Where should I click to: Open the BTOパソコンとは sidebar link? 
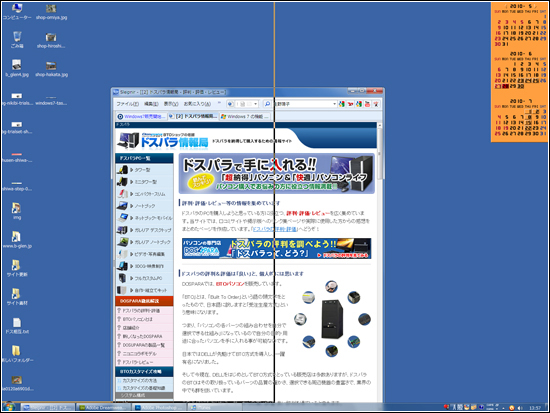tap(138, 319)
